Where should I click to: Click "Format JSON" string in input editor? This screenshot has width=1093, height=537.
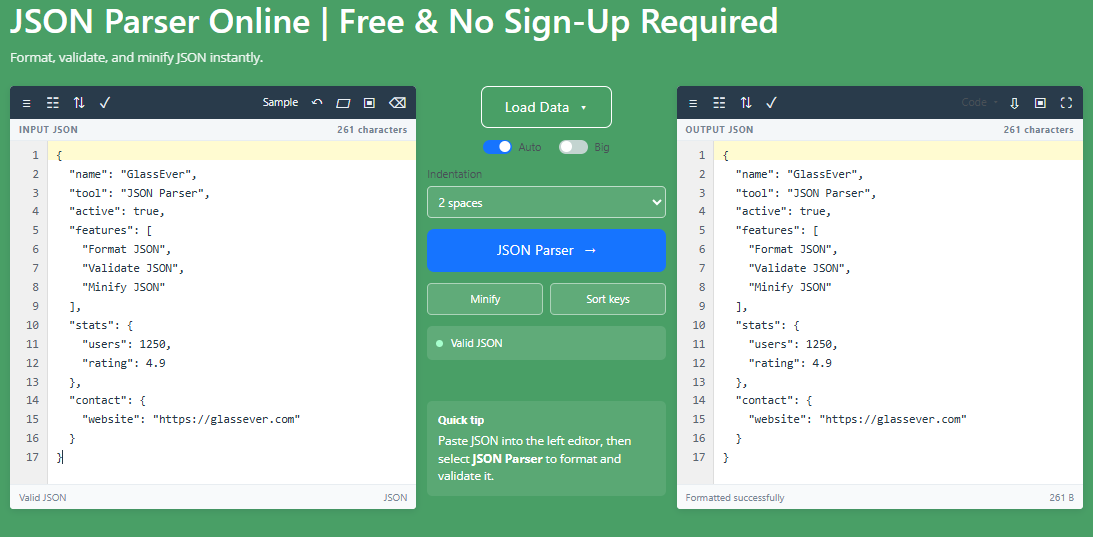pyautogui.click(x=126, y=250)
